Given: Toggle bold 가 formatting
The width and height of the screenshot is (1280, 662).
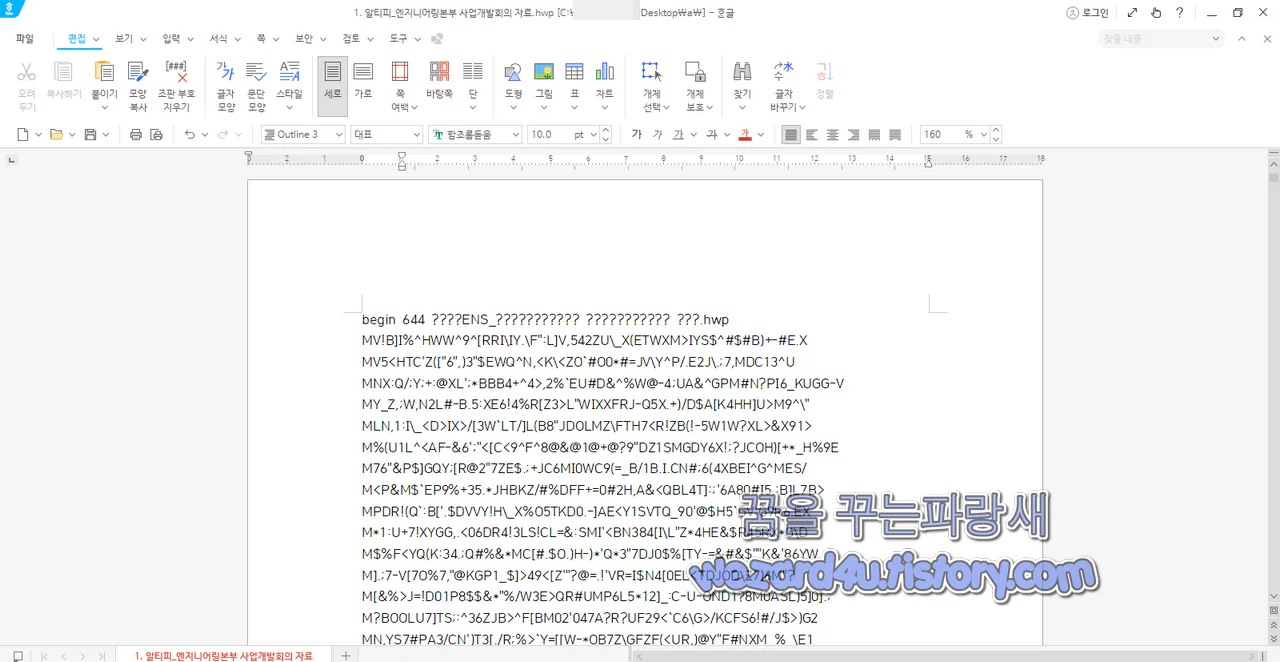Looking at the screenshot, I should (637, 134).
